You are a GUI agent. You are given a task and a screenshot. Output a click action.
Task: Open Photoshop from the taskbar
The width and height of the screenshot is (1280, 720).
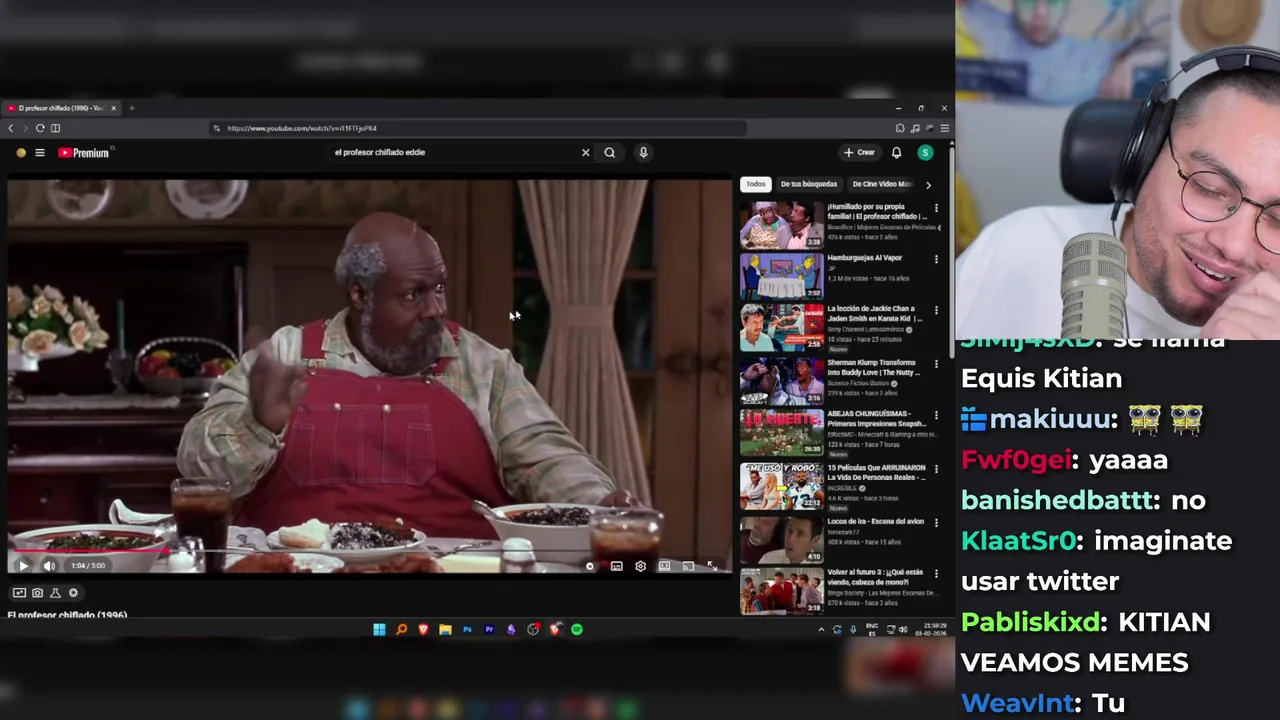pyautogui.click(x=467, y=629)
